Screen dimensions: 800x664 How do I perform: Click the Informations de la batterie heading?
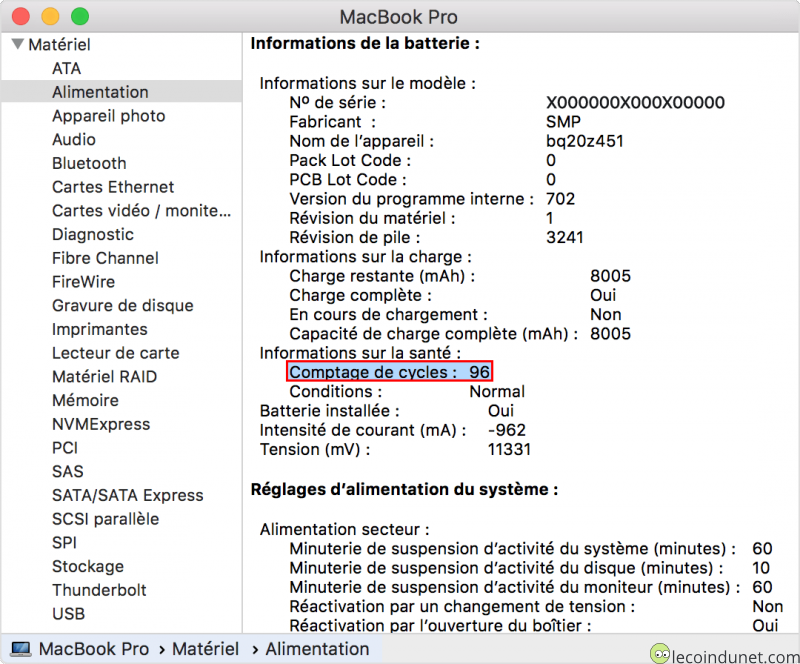point(365,43)
